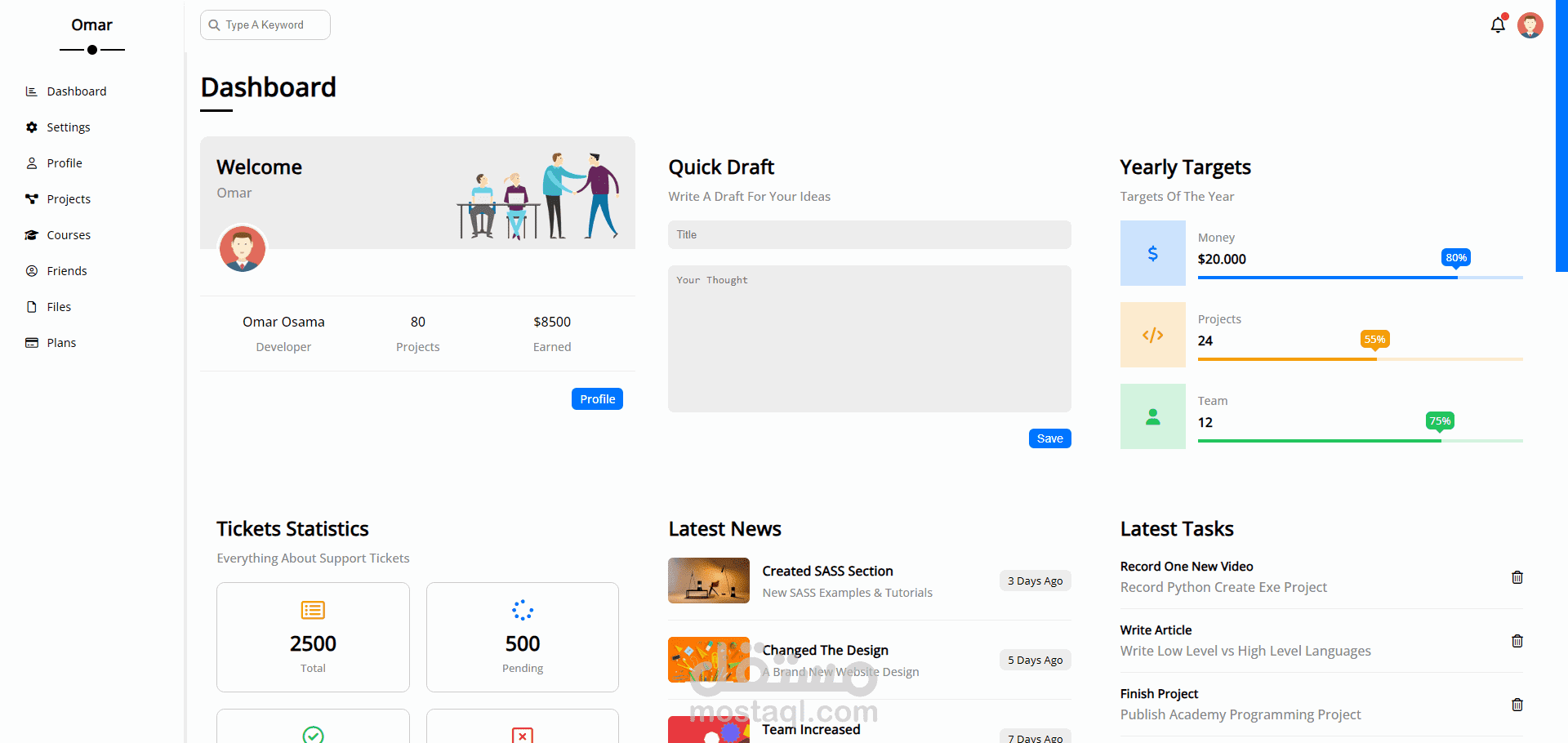This screenshot has width=1568, height=743.
Task: Open Projects in the sidebar
Action: pos(69,199)
